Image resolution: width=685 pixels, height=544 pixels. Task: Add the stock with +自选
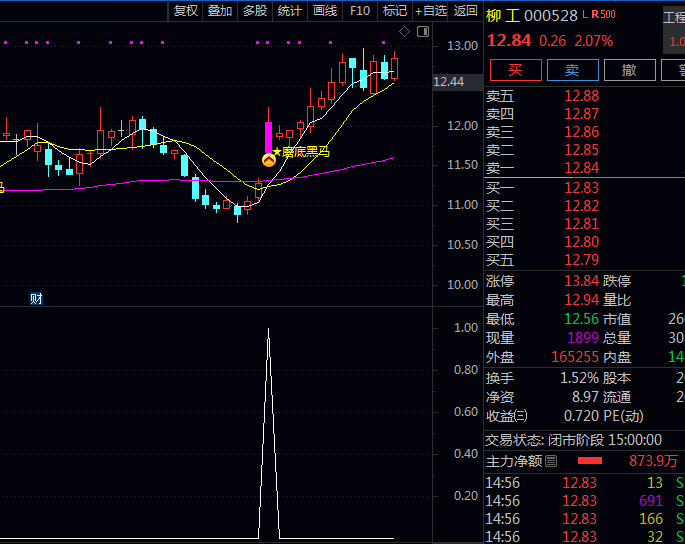click(x=430, y=10)
